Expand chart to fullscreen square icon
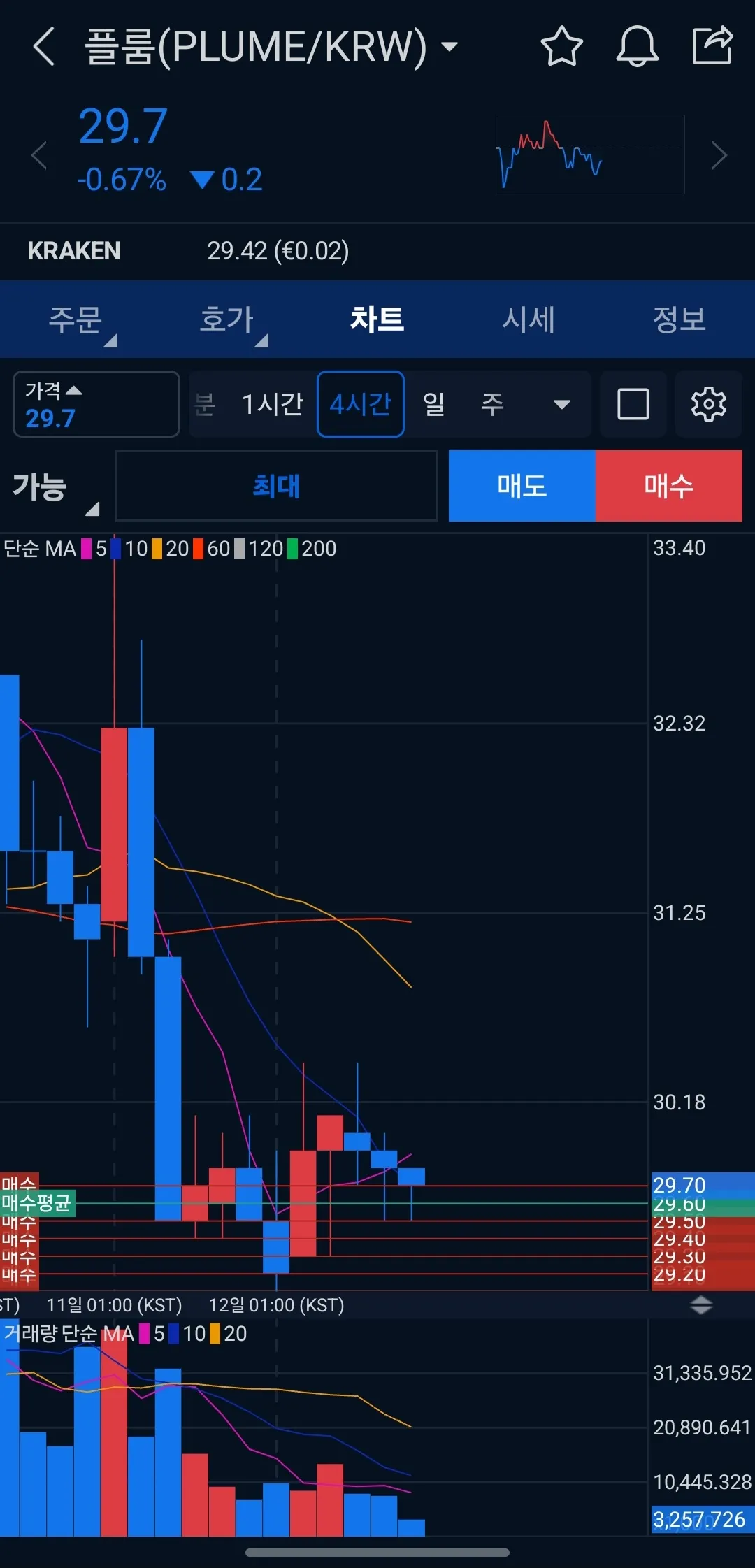The image size is (755, 1568). point(633,404)
